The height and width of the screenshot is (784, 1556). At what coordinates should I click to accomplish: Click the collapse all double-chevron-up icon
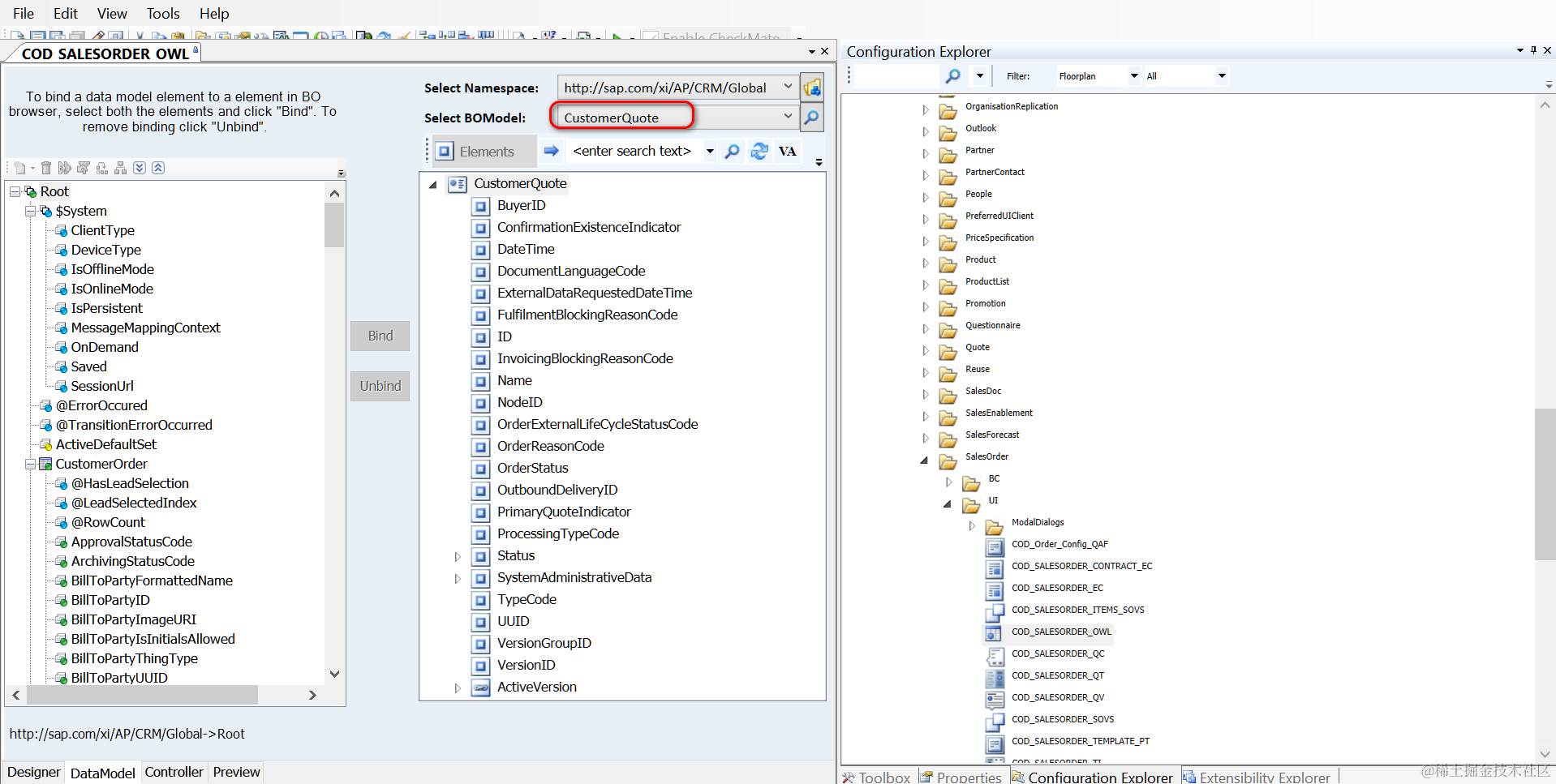click(158, 168)
